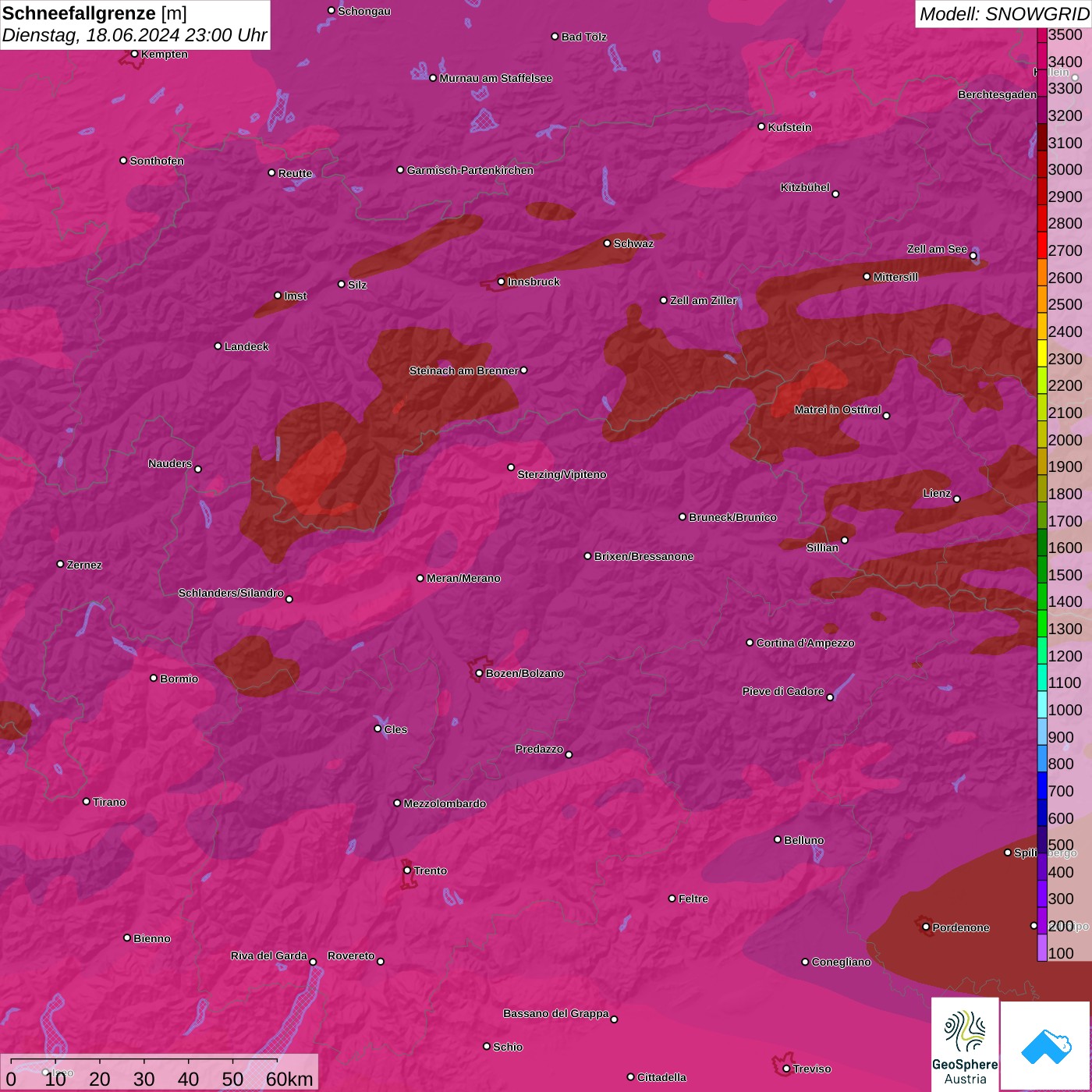Click the legend value 1900
Image resolution: width=1092 pixels, height=1092 pixels.
click(1065, 466)
